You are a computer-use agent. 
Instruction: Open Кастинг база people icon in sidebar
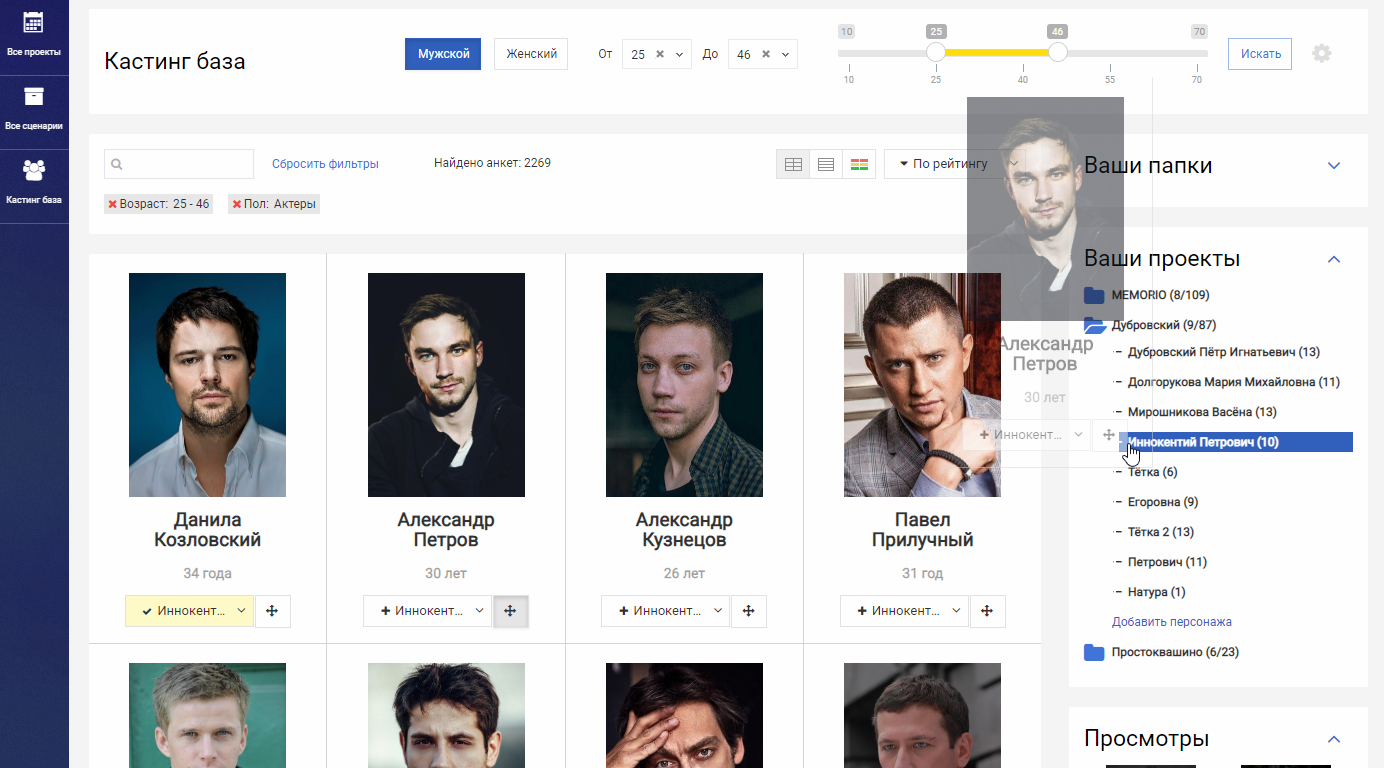click(x=34, y=170)
